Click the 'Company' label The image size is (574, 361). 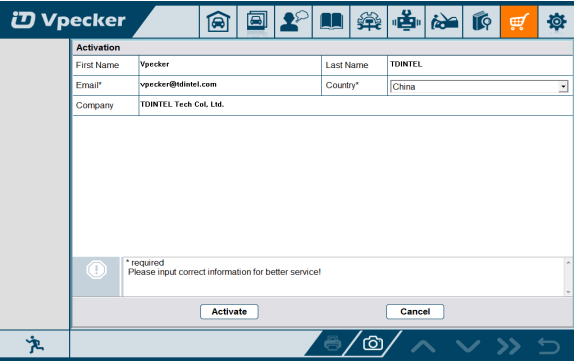coord(94,105)
